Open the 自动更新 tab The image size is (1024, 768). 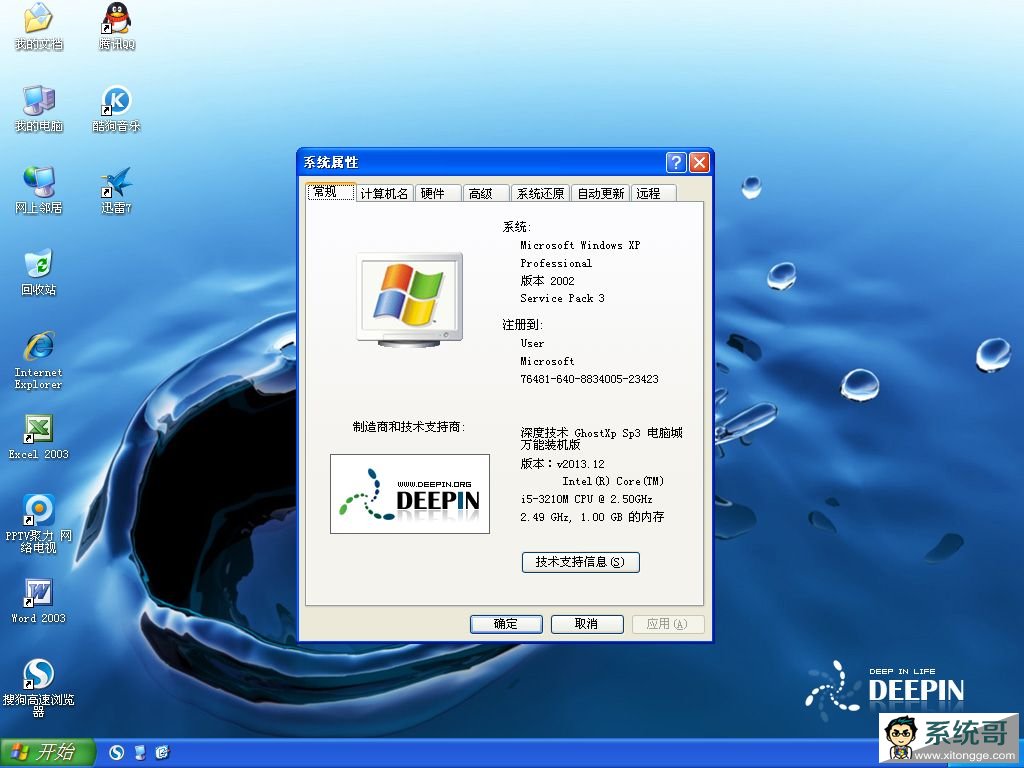click(x=601, y=193)
